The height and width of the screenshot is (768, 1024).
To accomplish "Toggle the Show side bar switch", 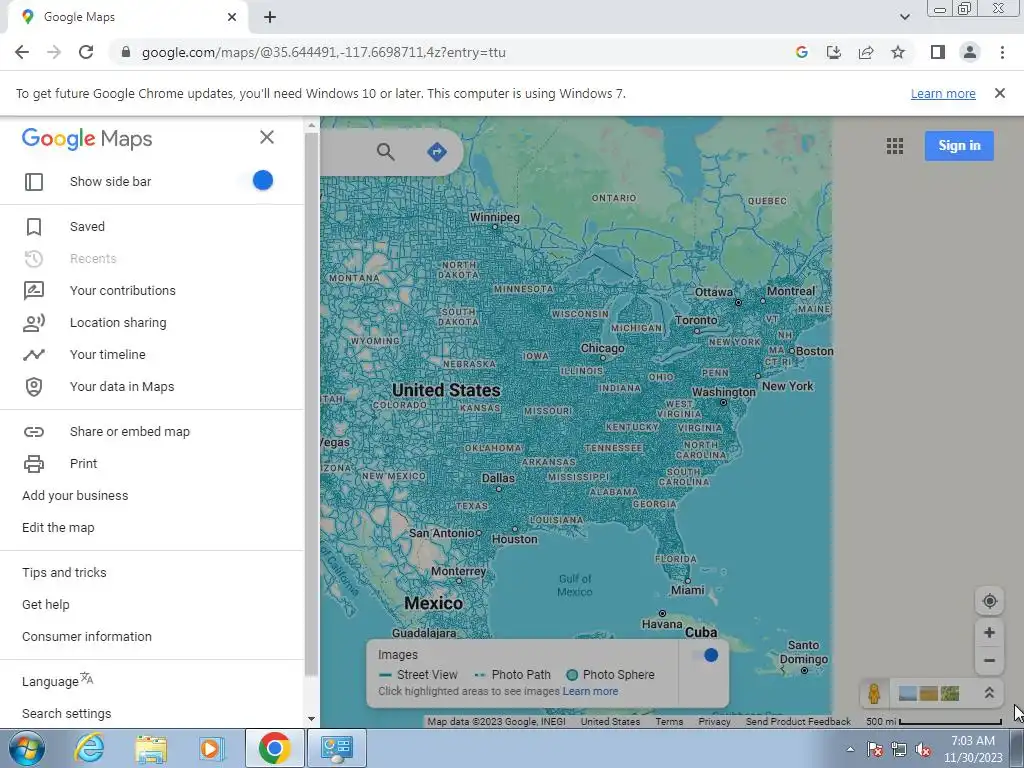I will [263, 180].
